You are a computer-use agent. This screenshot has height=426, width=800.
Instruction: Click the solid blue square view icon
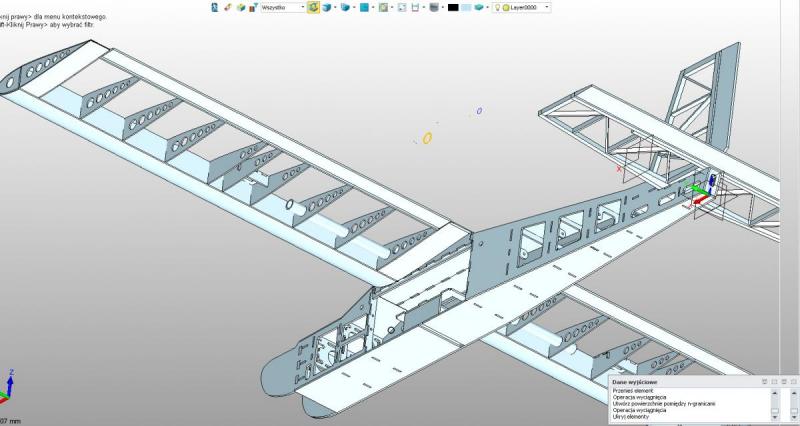point(365,7)
